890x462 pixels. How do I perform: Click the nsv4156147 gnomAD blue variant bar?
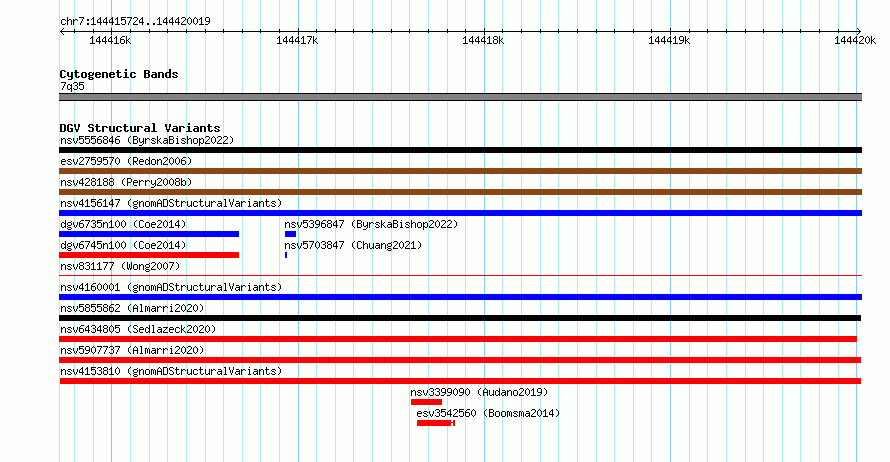460,213
